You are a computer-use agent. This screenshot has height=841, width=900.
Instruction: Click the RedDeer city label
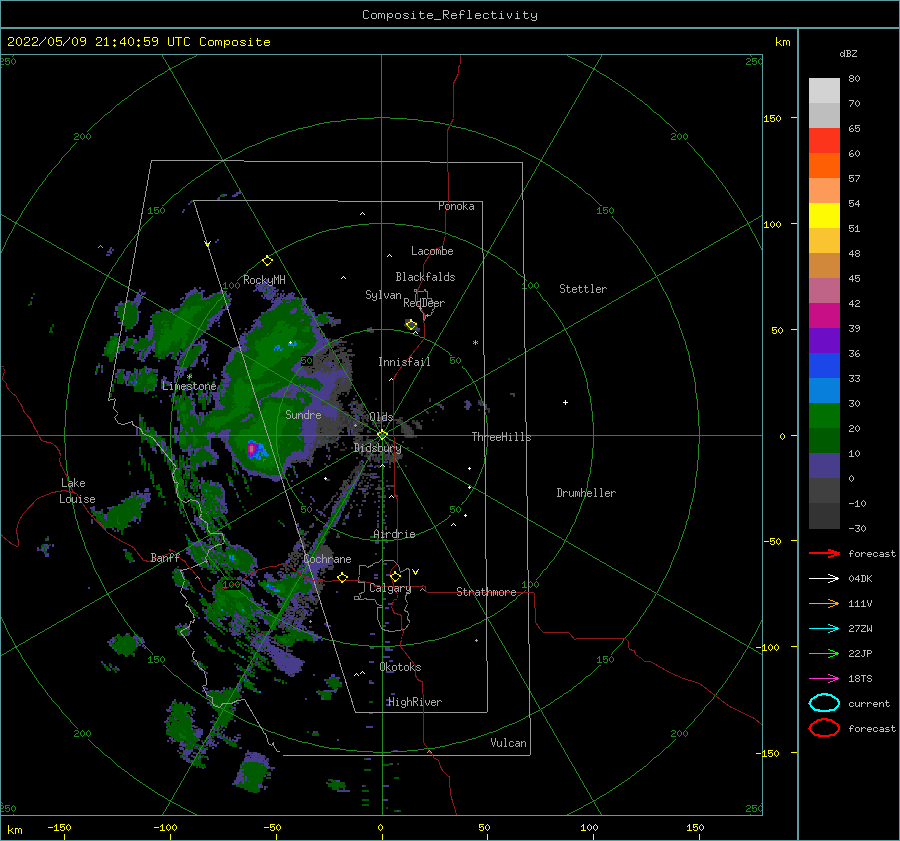(424, 303)
